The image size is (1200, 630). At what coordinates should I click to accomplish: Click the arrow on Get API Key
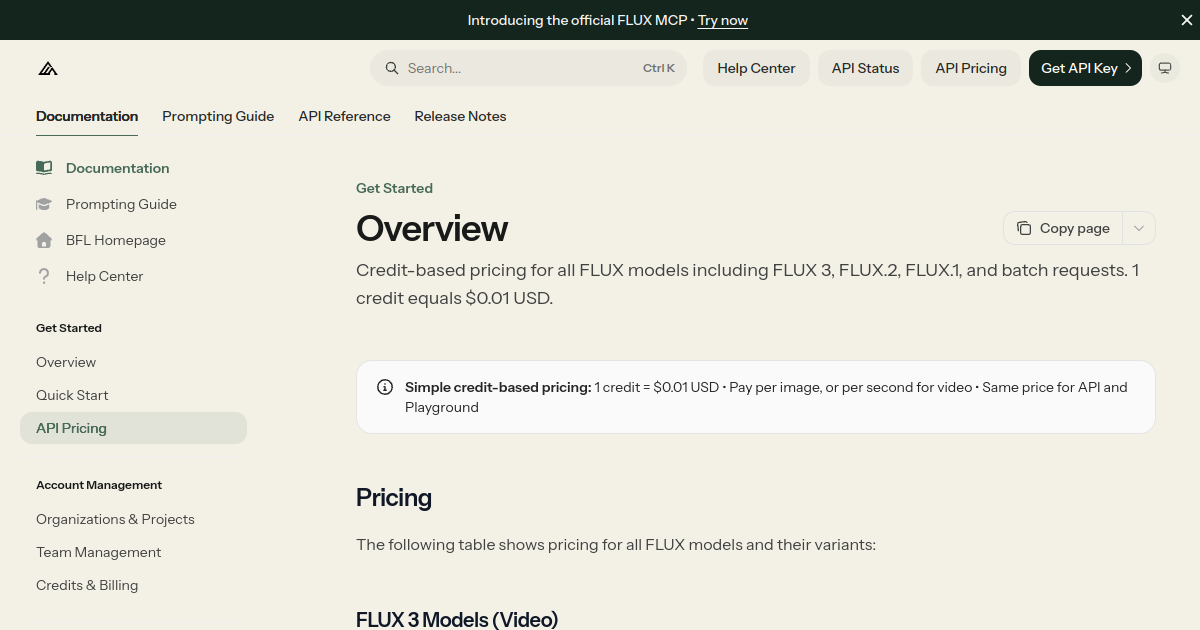click(1128, 68)
